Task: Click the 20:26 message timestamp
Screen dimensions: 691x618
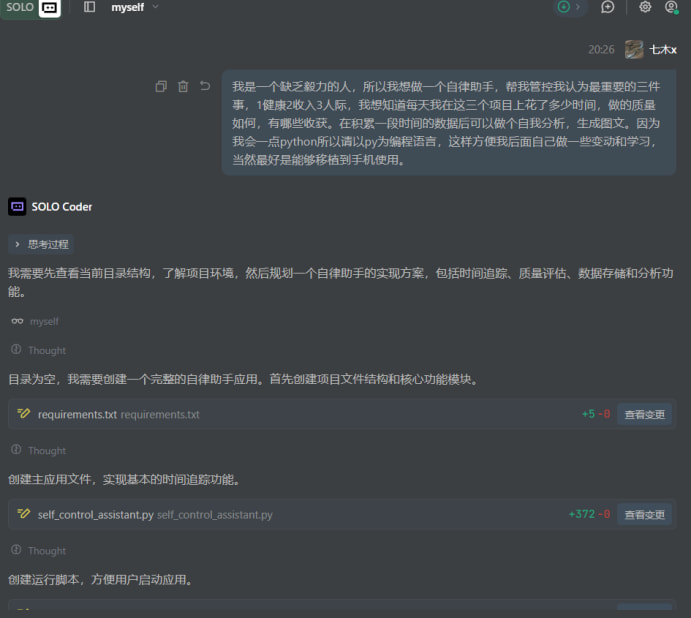Action: click(601, 49)
